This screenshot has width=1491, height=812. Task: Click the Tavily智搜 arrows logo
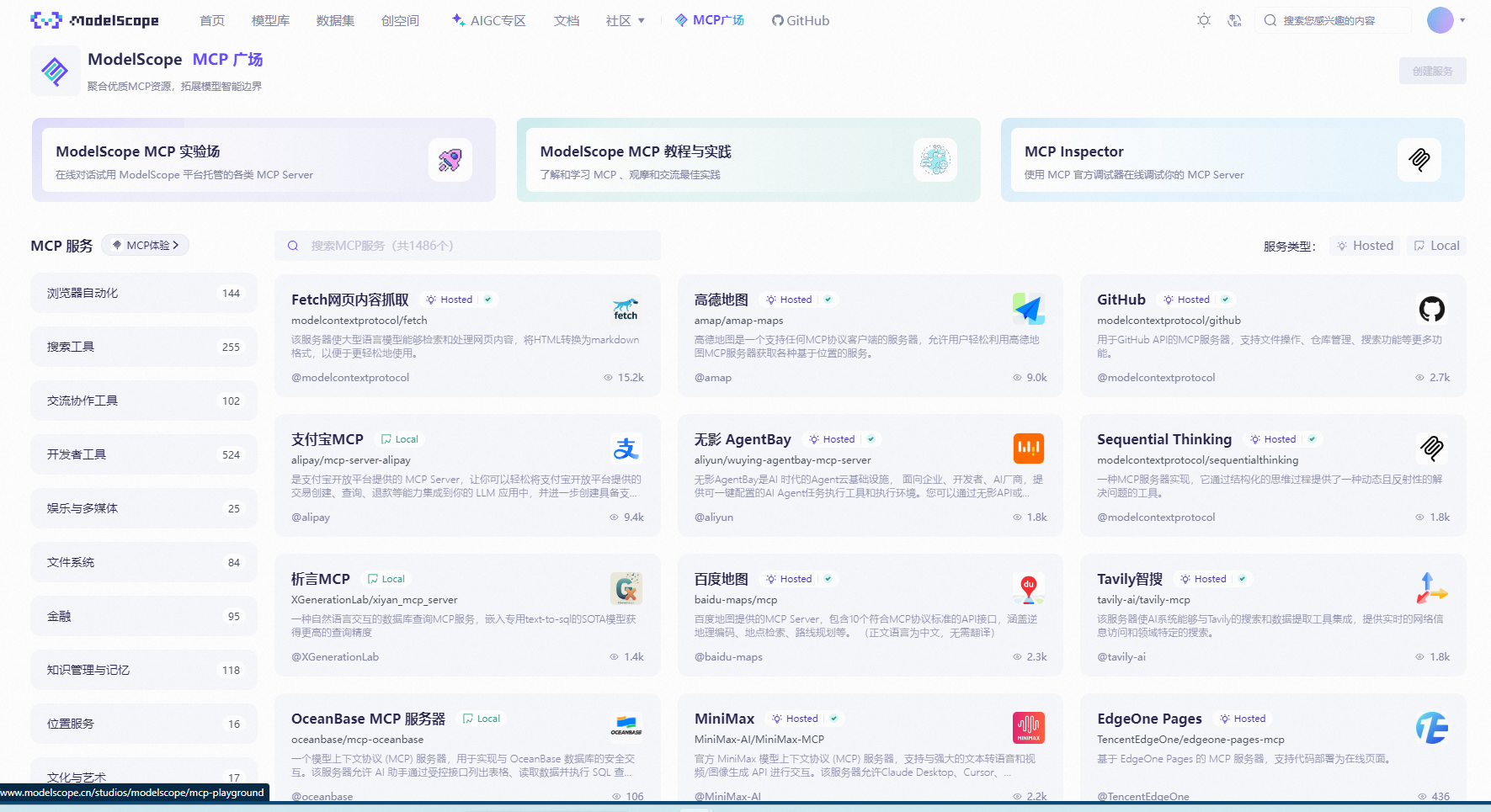[1432, 588]
